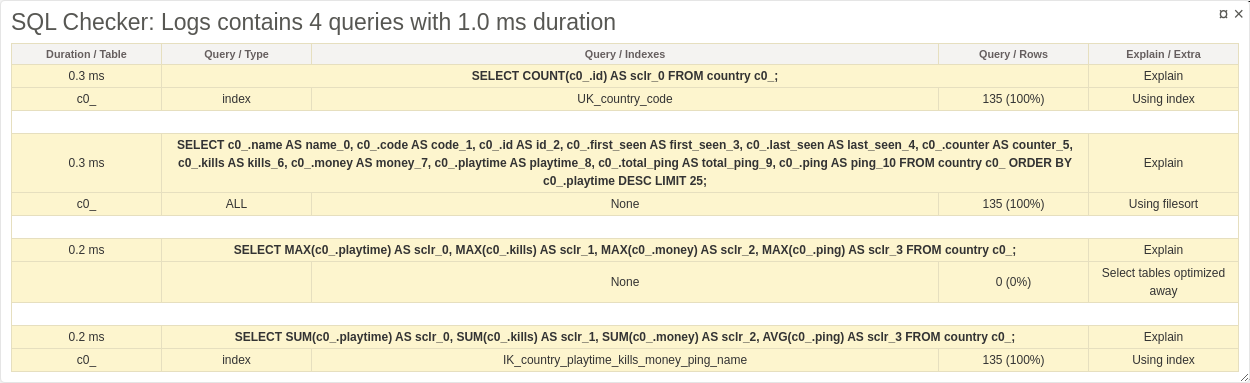Click the ALL query type cell
Image resolution: width=1250 pixels, height=383 pixels.
click(236, 204)
